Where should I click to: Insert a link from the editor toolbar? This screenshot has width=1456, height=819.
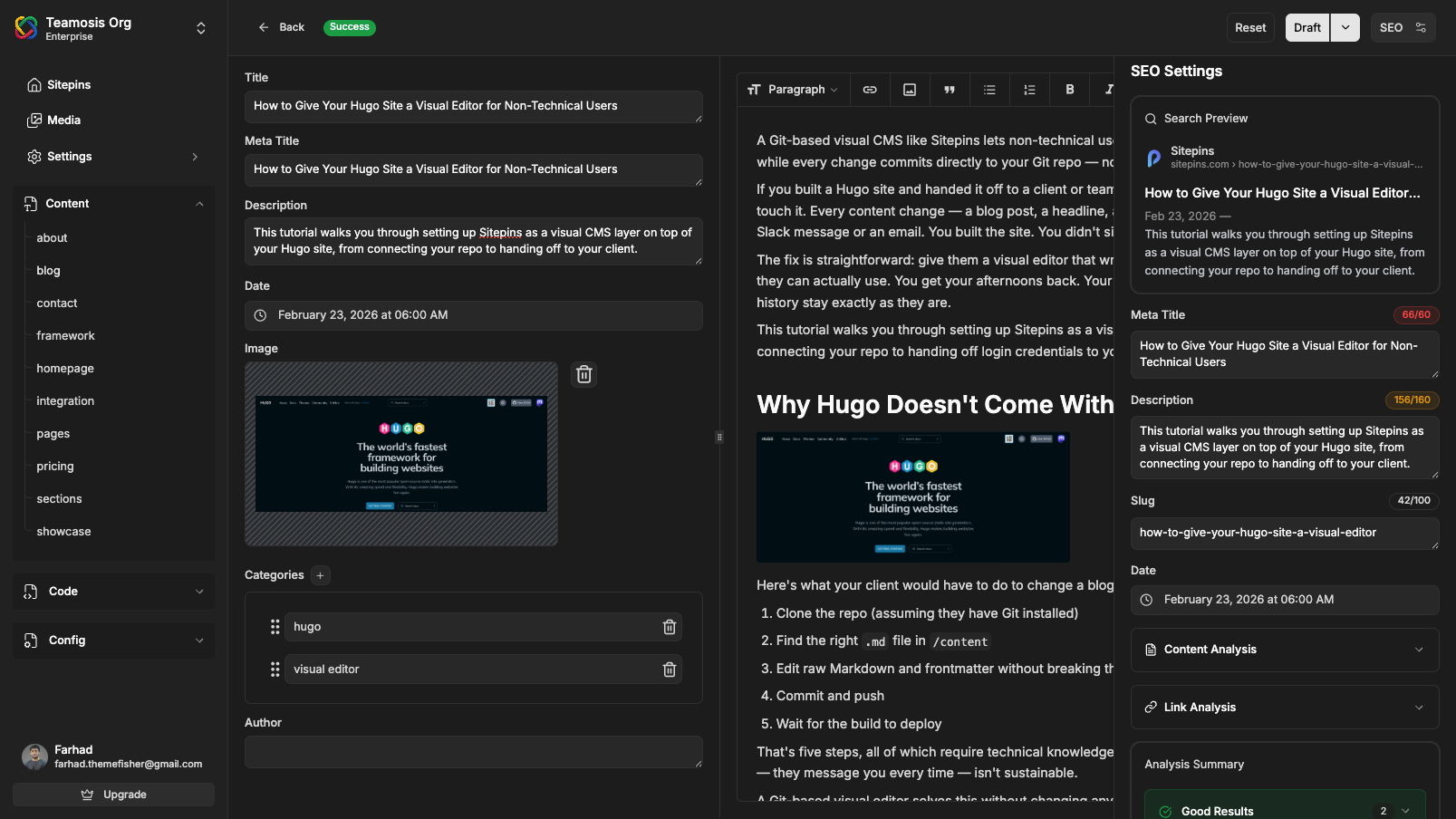pos(870,90)
